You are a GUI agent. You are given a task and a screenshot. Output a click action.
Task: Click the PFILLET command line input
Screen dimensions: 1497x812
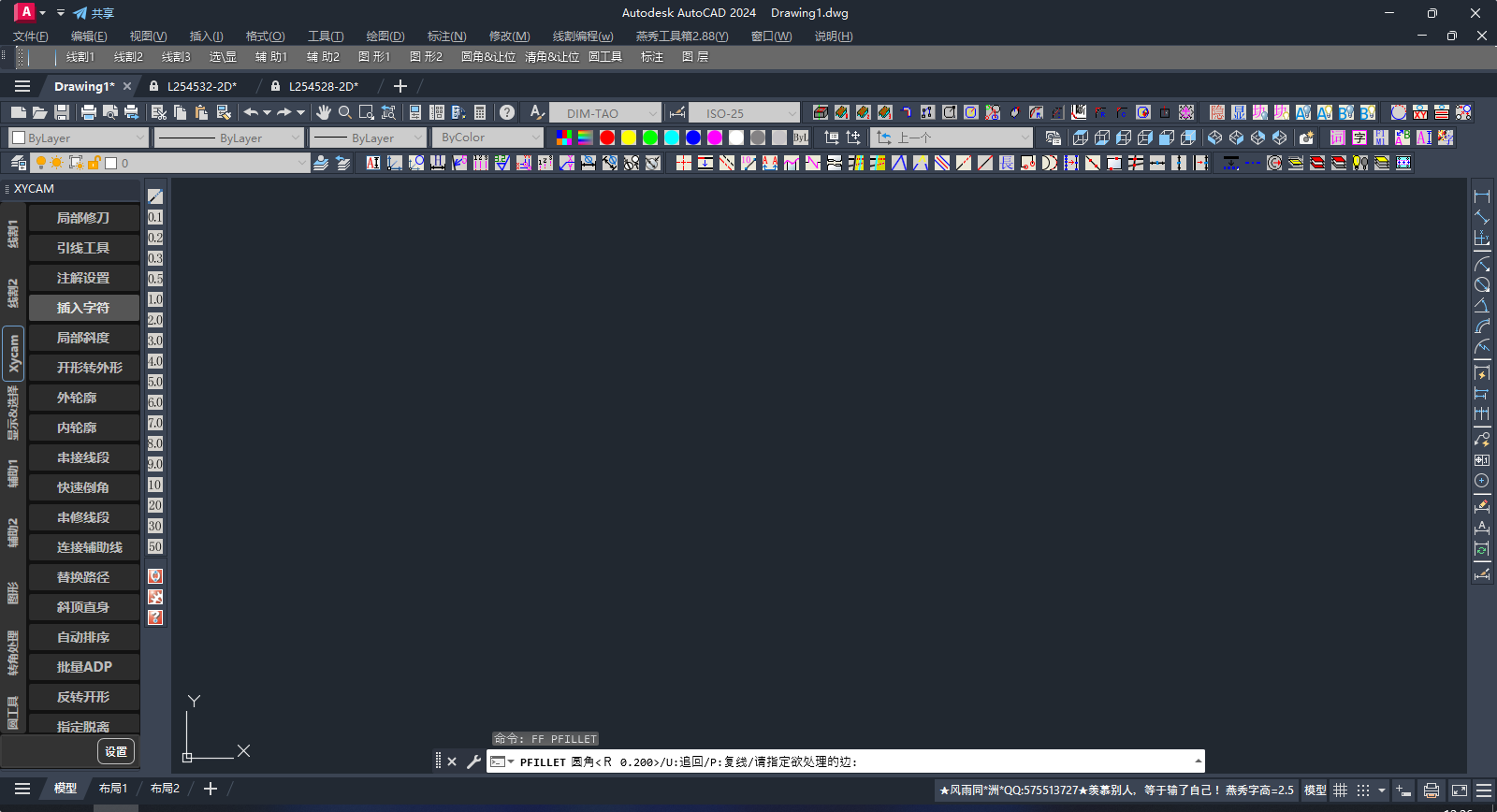click(846, 761)
